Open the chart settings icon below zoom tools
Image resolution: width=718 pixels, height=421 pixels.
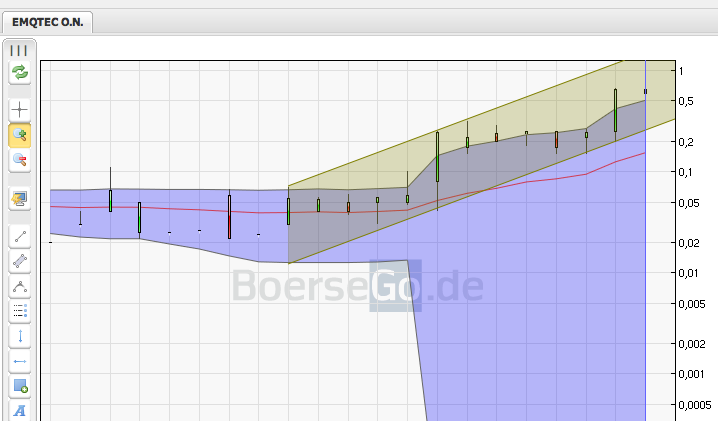click(x=20, y=198)
